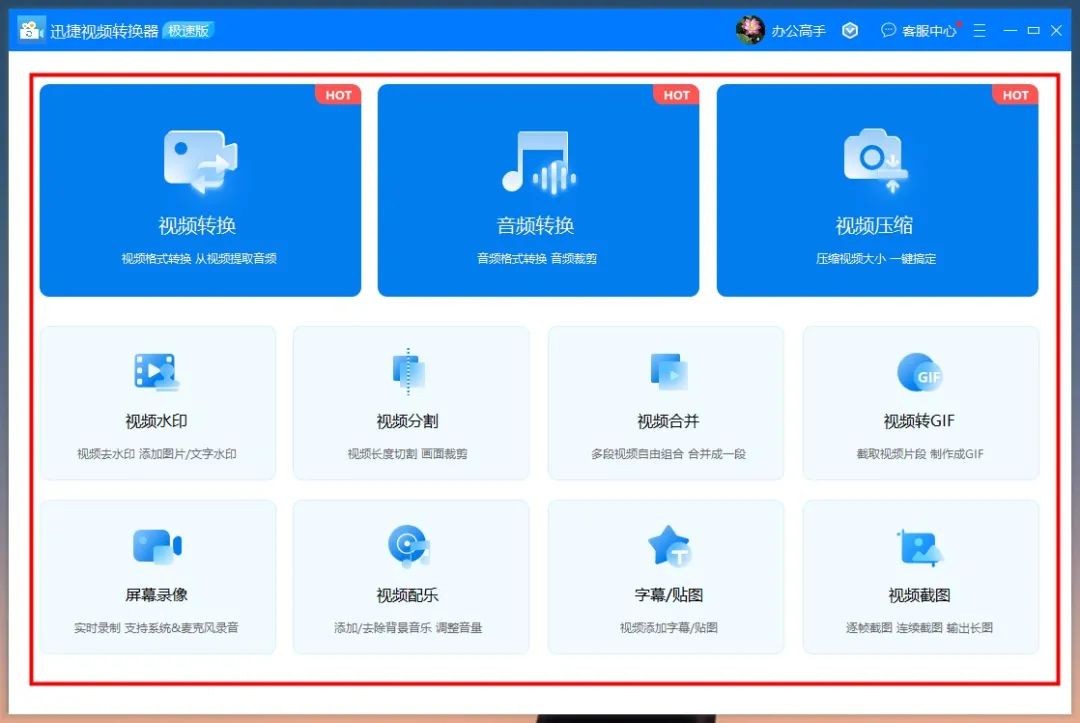This screenshot has height=723, width=1080.
Task: Click text '截取视频片段 制作成GIF'
Action: click(x=920, y=454)
